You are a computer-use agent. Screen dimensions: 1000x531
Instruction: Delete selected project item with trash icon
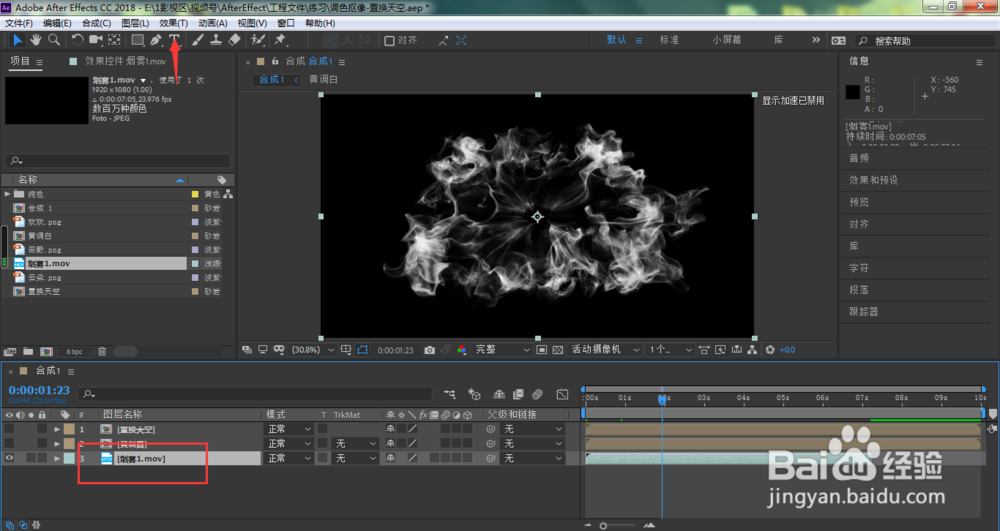tap(103, 352)
